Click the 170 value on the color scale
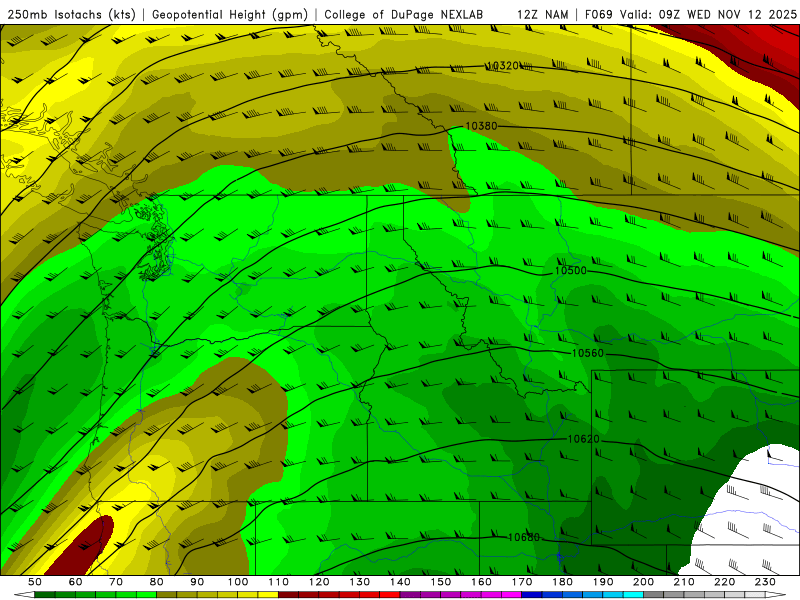Screen dimensions: 800x600 tap(522, 582)
